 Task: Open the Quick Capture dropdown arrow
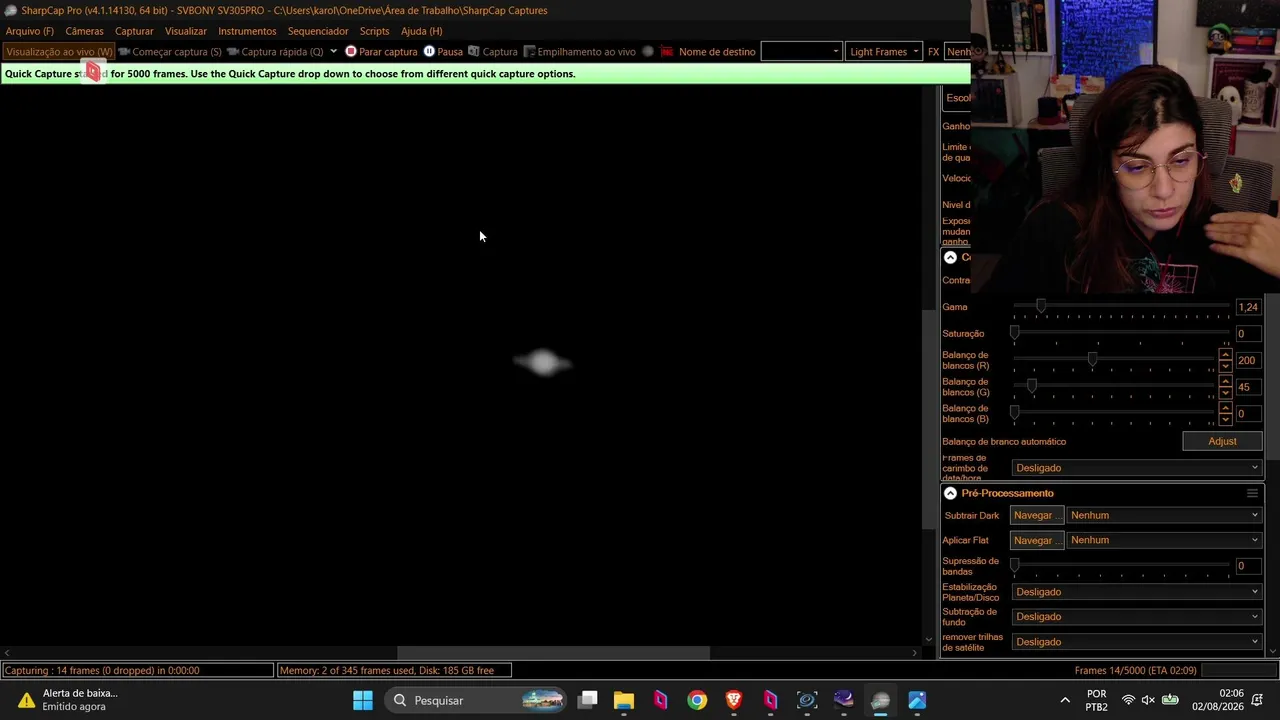click(x=333, y=52)
